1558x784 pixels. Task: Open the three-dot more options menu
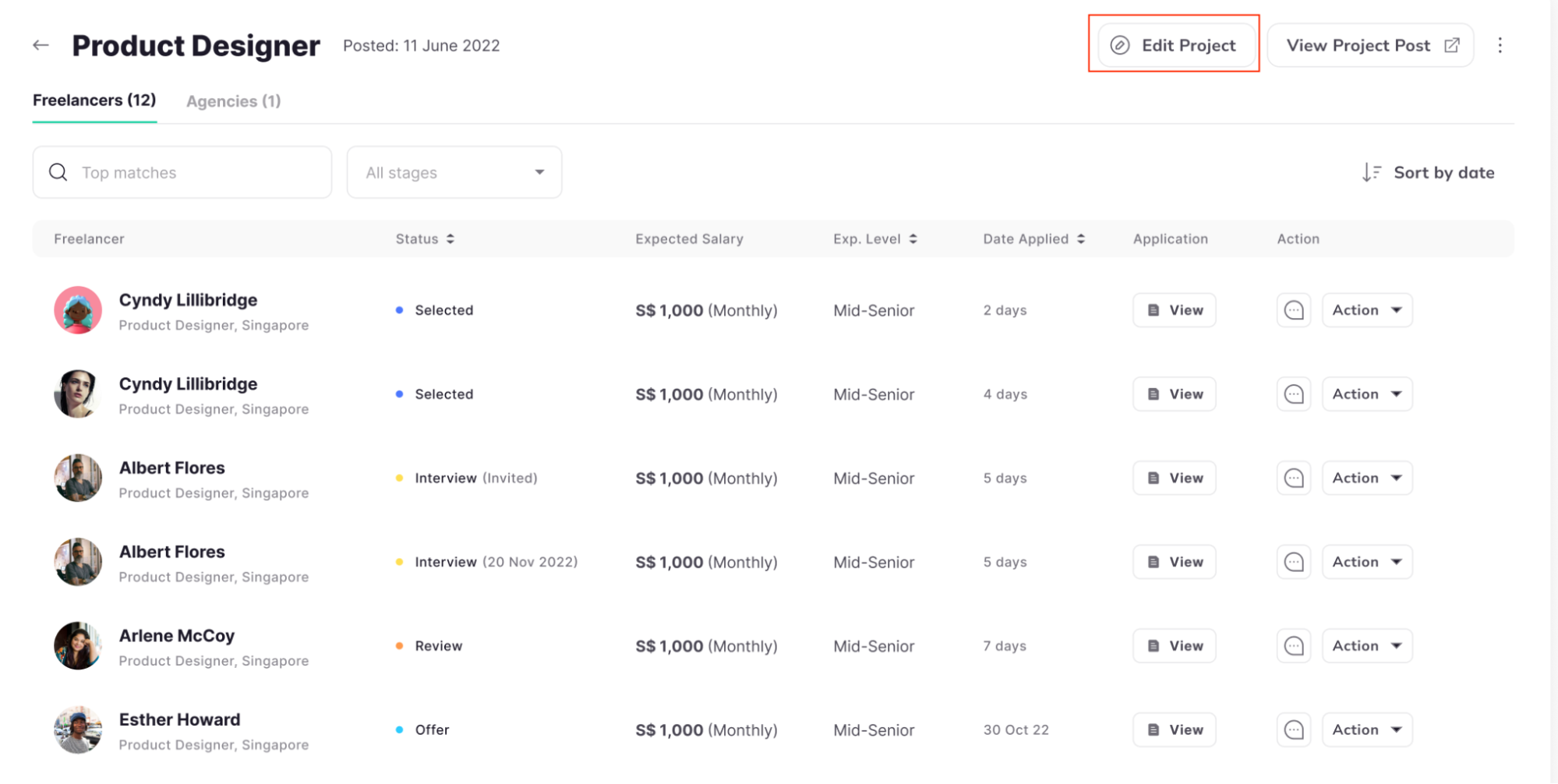pyautogui.click(x=1500, y=45)
